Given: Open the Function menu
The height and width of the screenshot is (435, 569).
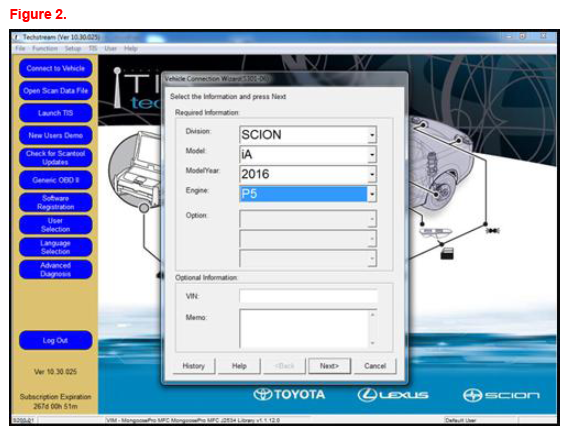Looking at the screenshot, I should (x=45, y=48).
